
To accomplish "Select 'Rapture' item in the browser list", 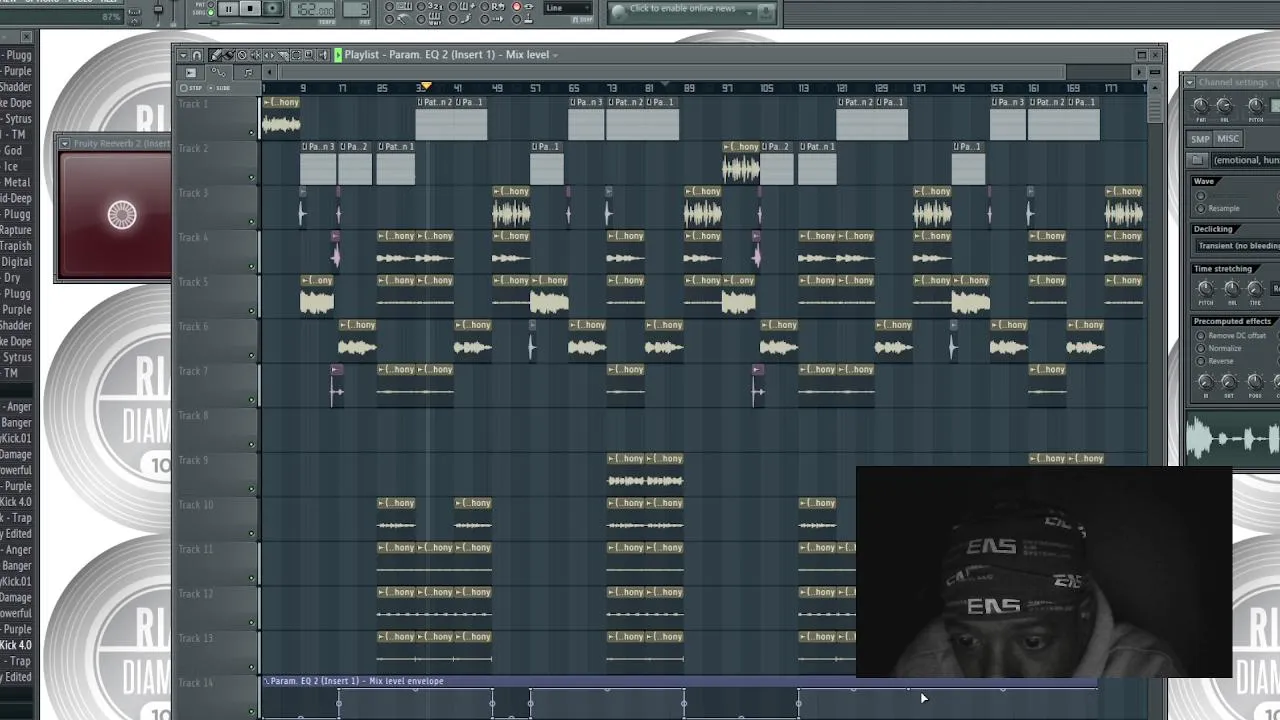I will [x=16, y=230].
